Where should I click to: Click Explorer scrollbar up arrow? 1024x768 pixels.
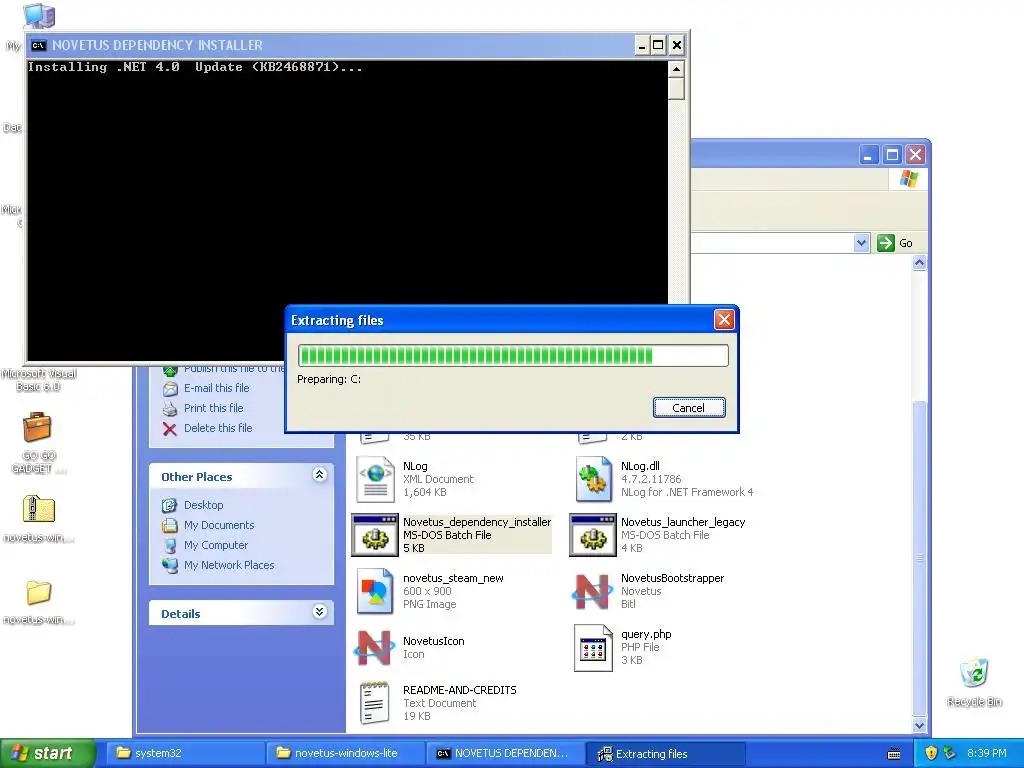920,263
